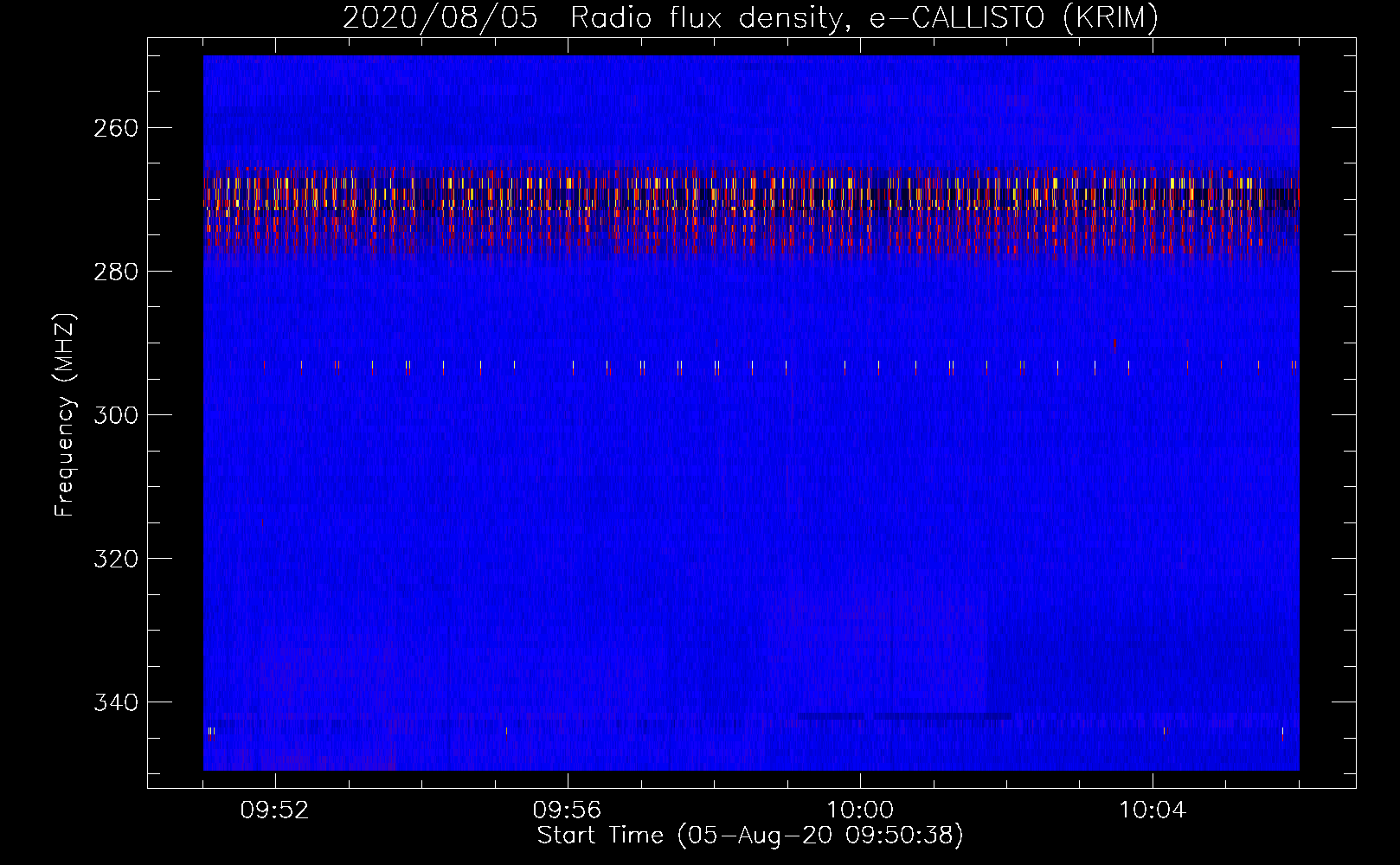Click the 280 frequency tick label
Viewport: 1400px width, 865px height.
coord(115,272)
